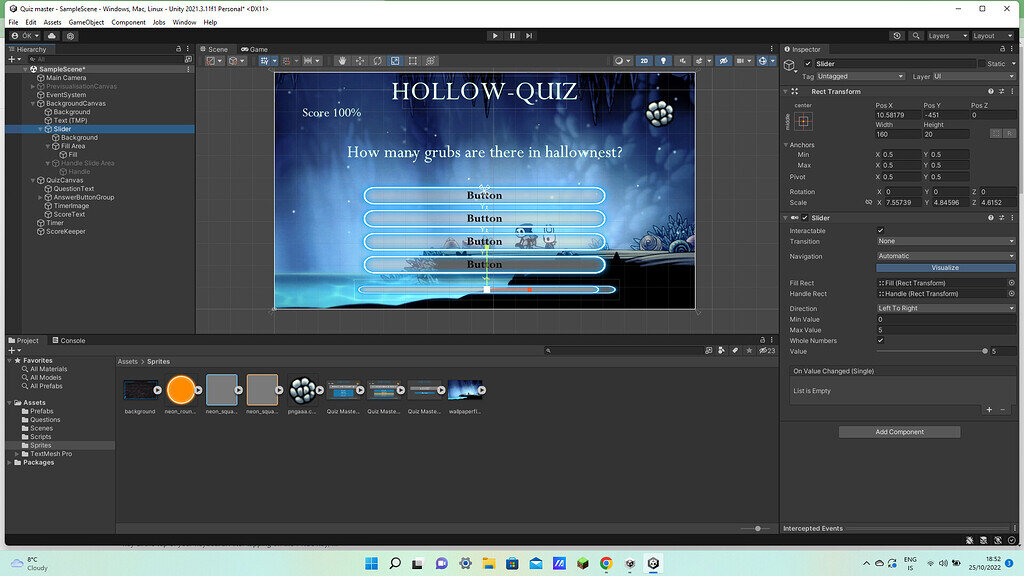Open the Slider component context menu
Viewport: 1024px width, 576px height.
click(x=1012, y=217)
